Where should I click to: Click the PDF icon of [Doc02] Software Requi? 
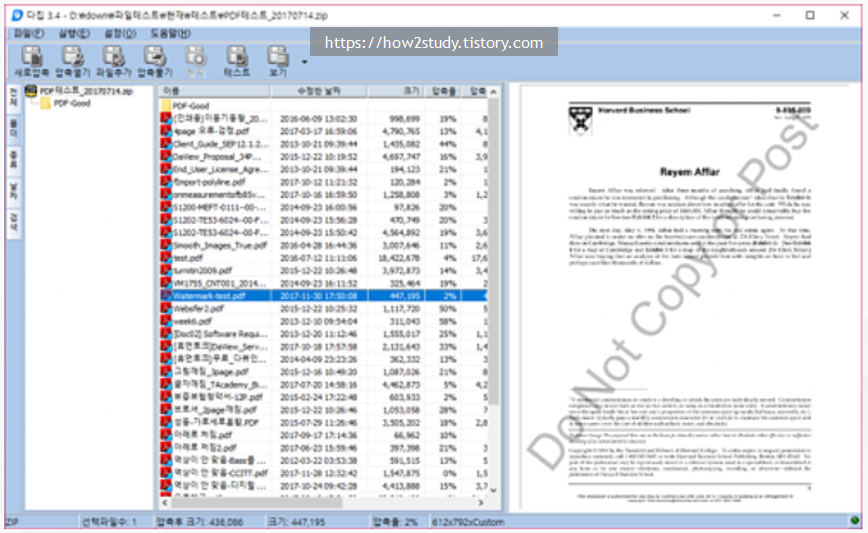[x=166, y=334]
